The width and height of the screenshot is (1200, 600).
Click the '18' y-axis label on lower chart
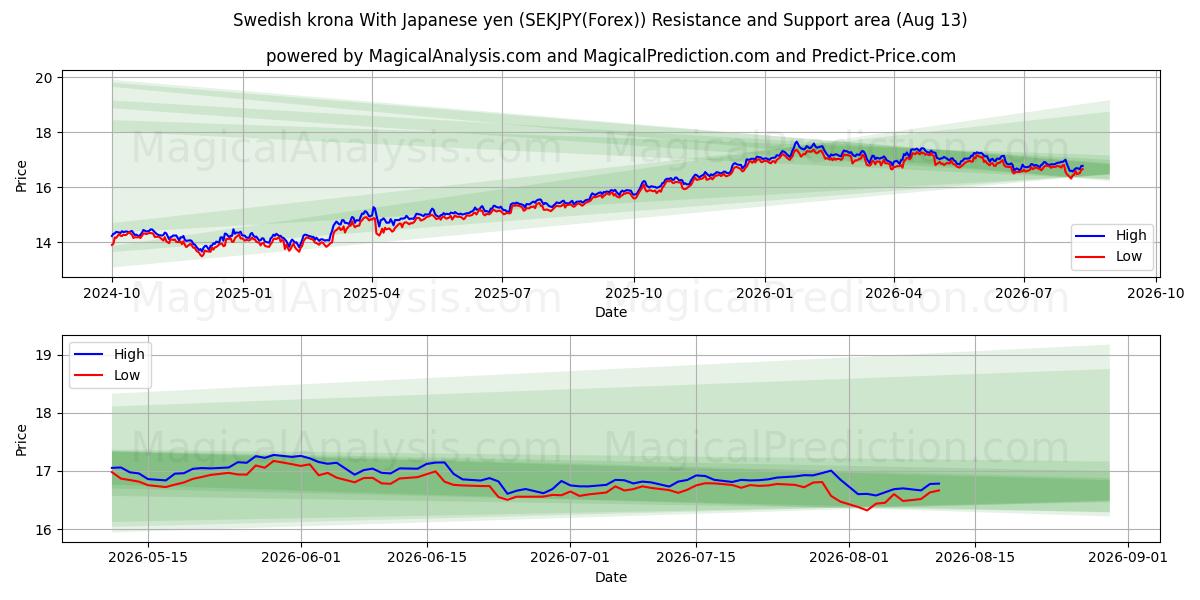pyautogui.click(x=45, y=413)
